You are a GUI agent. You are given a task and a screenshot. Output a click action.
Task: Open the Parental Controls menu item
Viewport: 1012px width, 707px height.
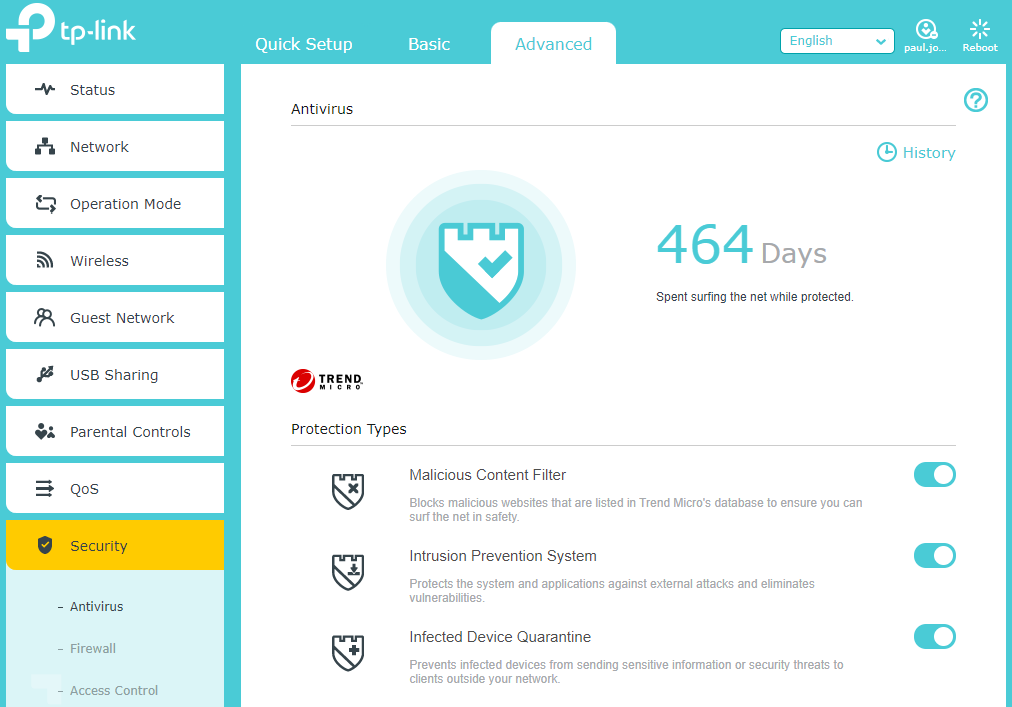(115, 431)
